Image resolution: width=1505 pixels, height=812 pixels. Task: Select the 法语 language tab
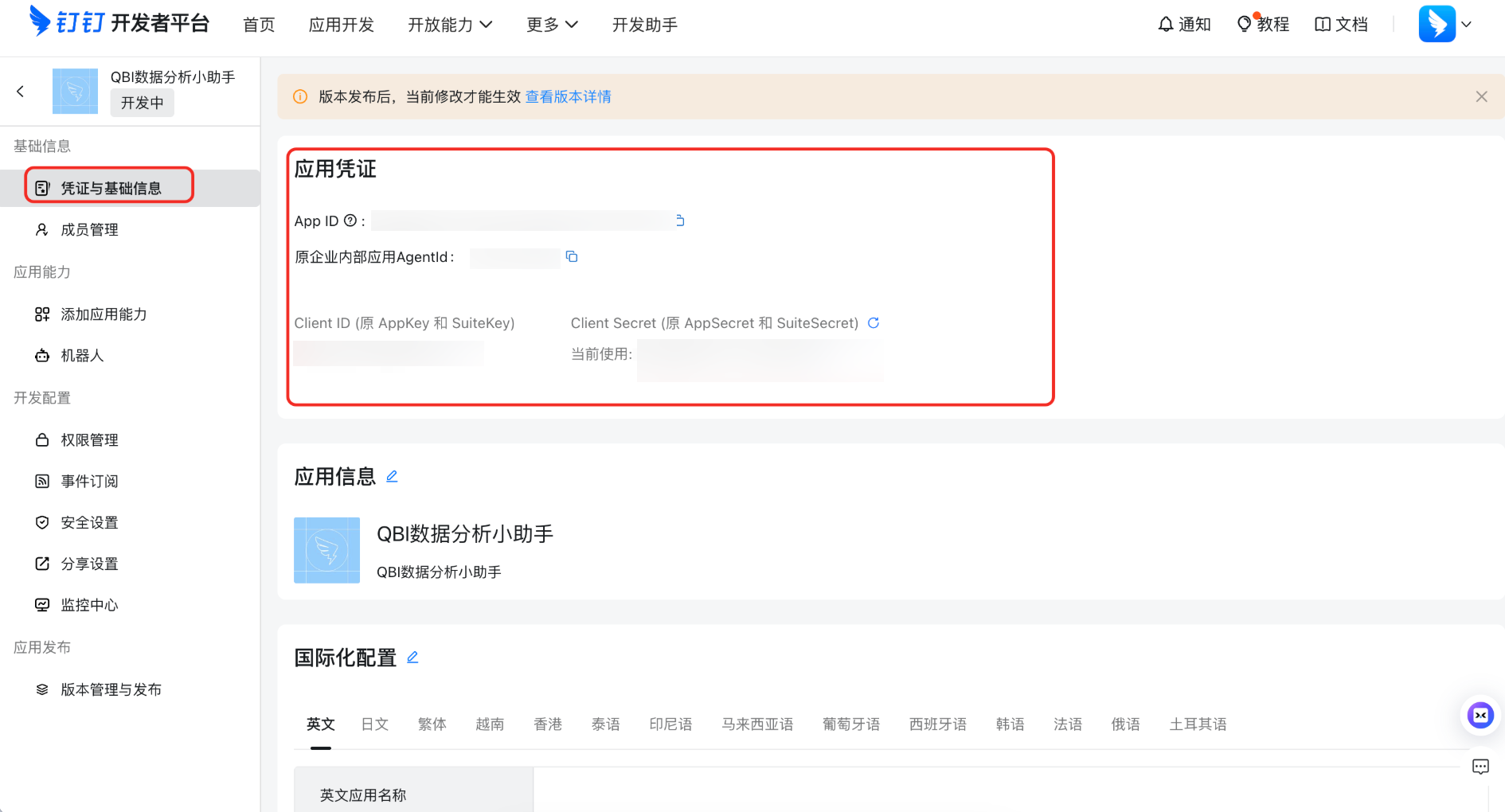coord(1068,724)
